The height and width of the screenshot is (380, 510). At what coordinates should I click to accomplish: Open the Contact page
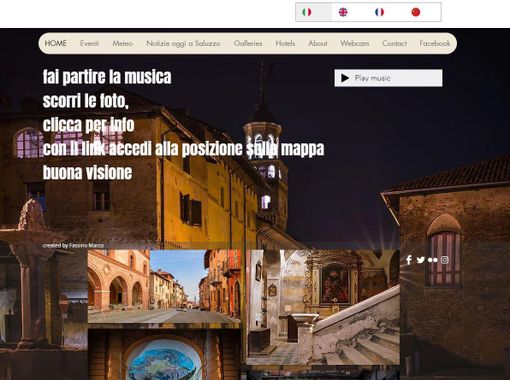pyautogui.click(x=394, y=43)
